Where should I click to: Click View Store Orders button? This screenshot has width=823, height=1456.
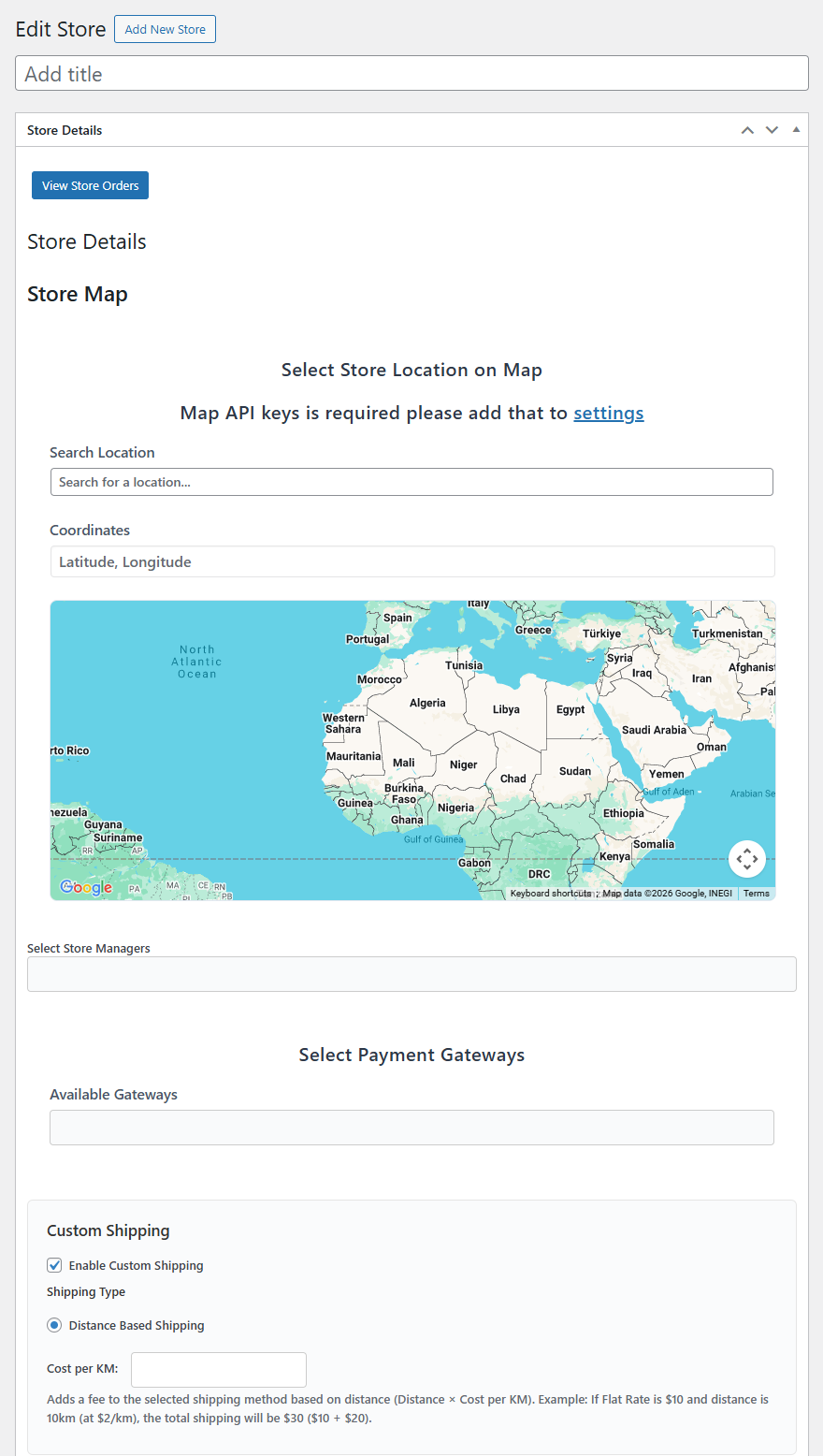click(90, 185)
